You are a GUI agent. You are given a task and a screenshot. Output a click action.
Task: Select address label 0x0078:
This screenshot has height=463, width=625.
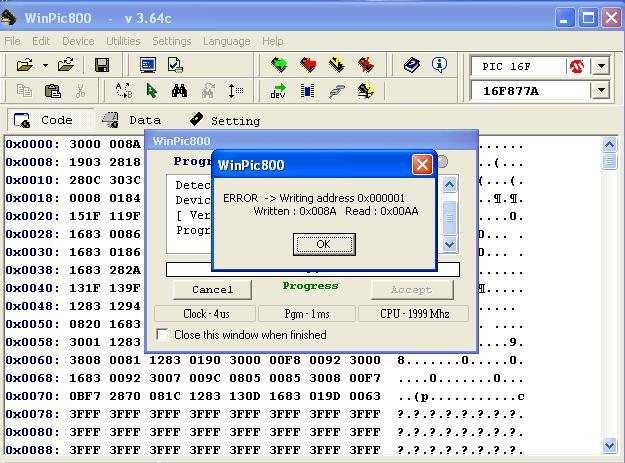(33, 414)
